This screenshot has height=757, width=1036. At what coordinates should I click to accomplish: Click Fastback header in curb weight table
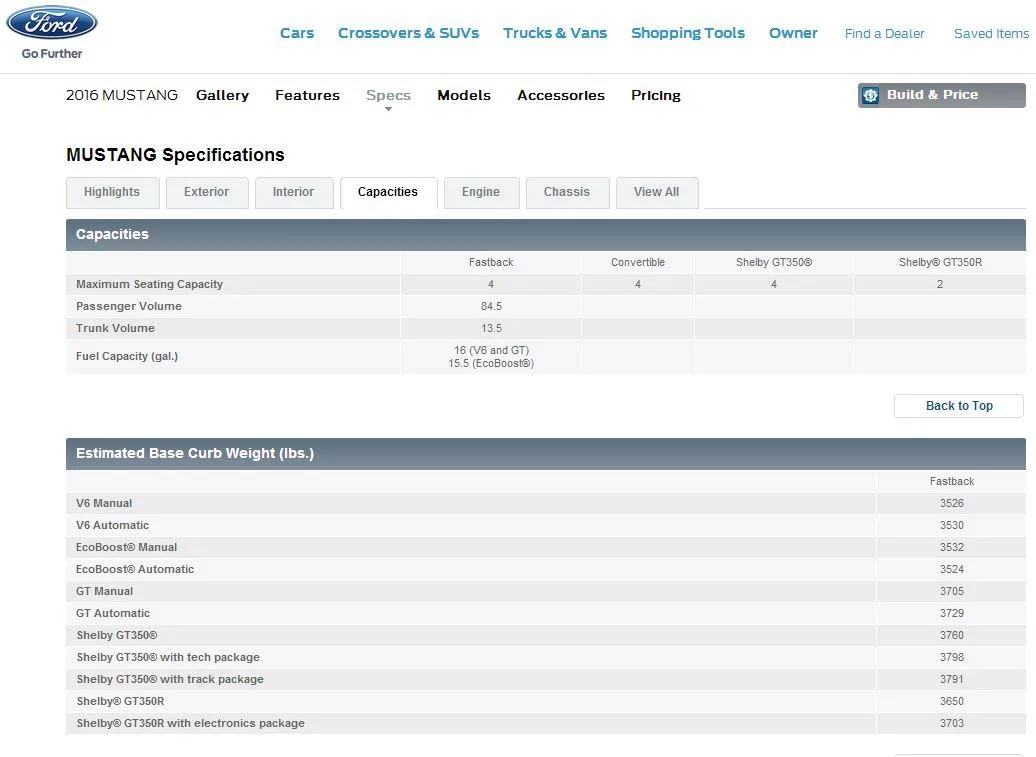coord(951,481)
